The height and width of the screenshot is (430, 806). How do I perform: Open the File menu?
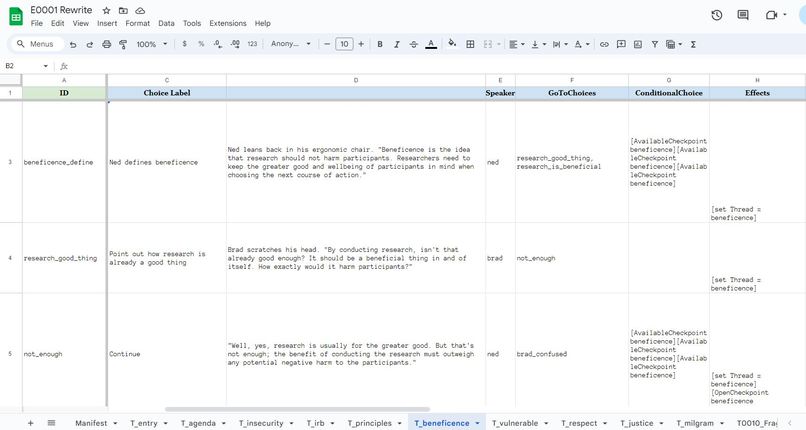click(36, 23)
